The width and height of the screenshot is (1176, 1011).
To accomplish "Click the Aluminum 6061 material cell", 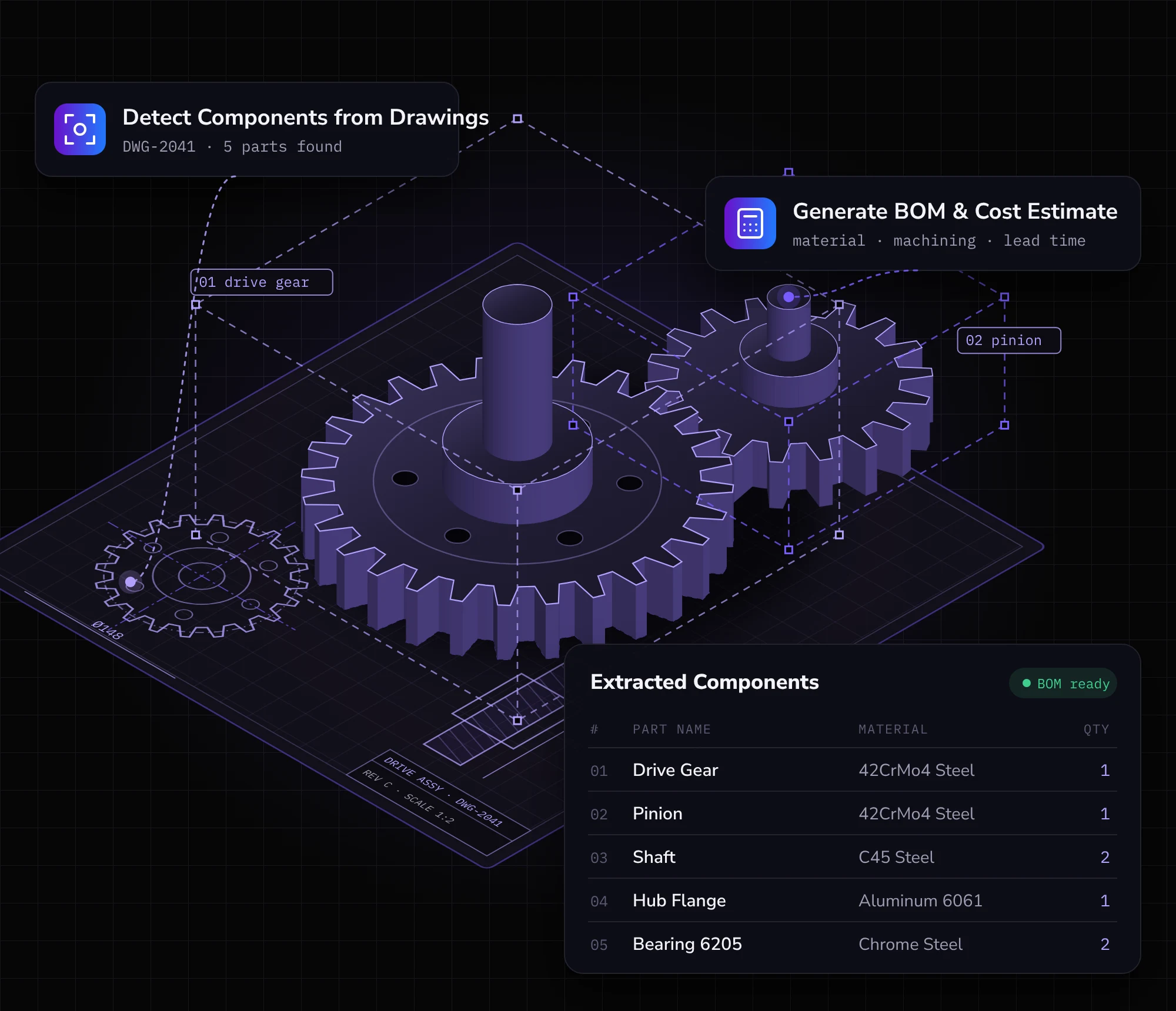I will click(x=920, y=900).
